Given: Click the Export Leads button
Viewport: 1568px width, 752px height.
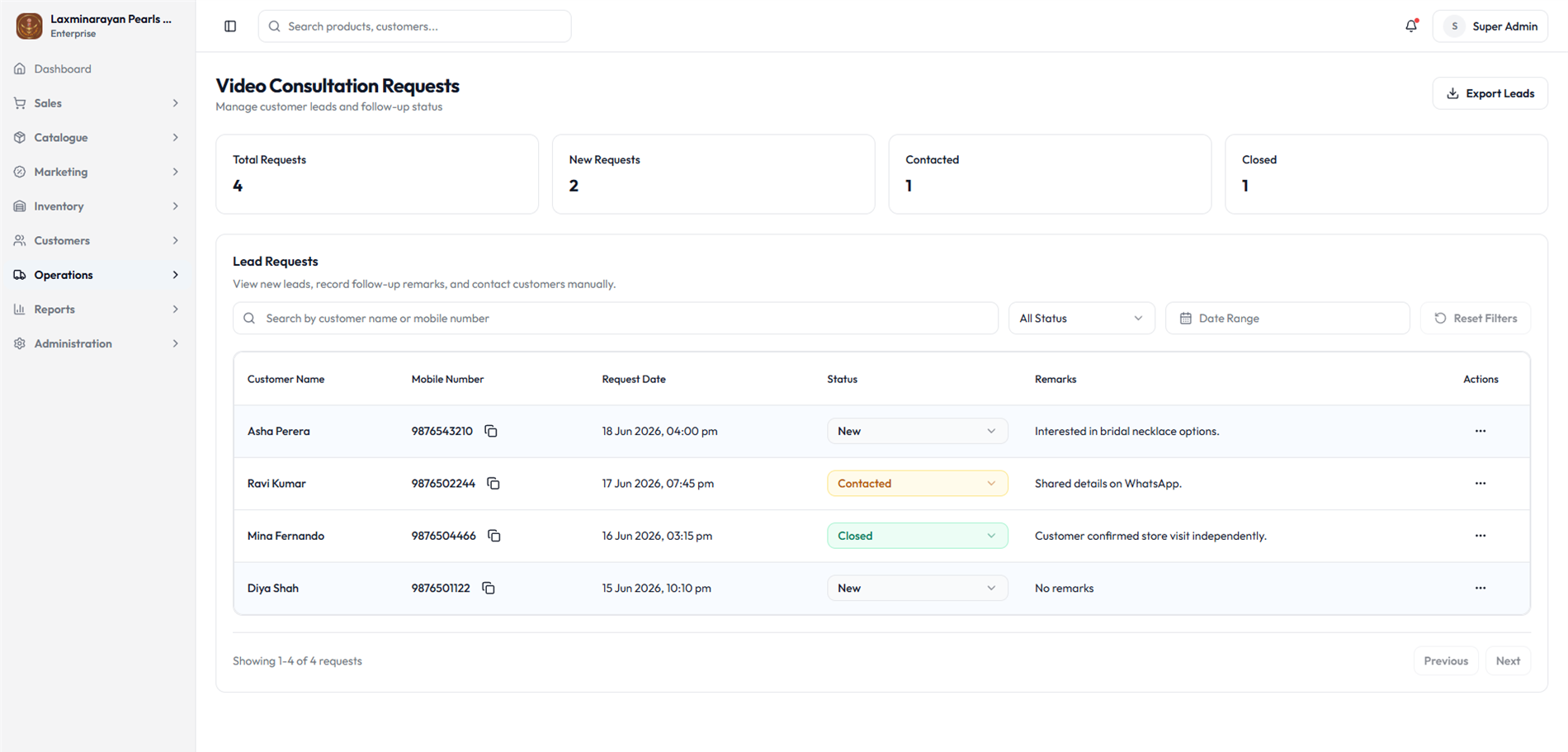Looking at the screenshot, I should point(1490,93).
